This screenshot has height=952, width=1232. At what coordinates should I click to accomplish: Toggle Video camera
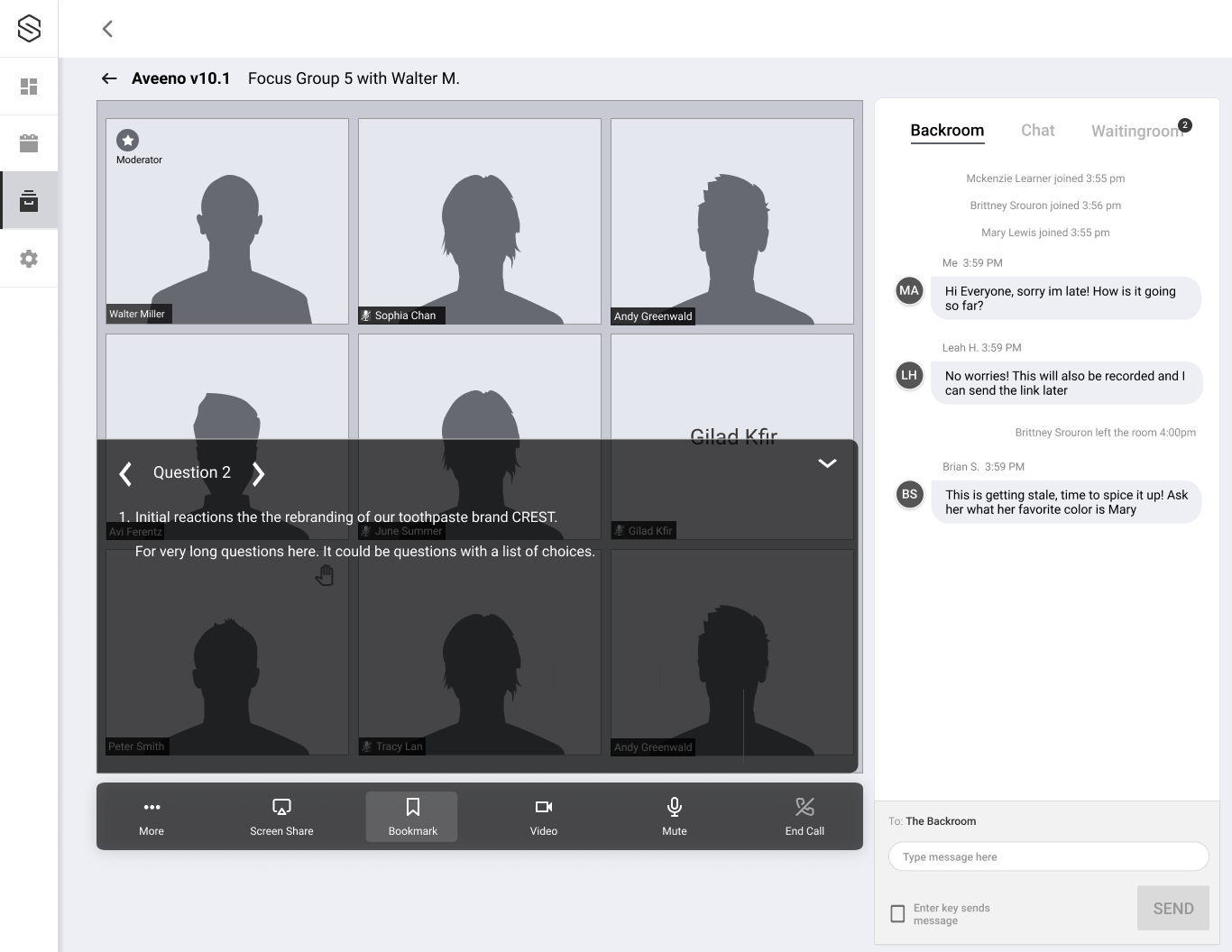[544, 817]
